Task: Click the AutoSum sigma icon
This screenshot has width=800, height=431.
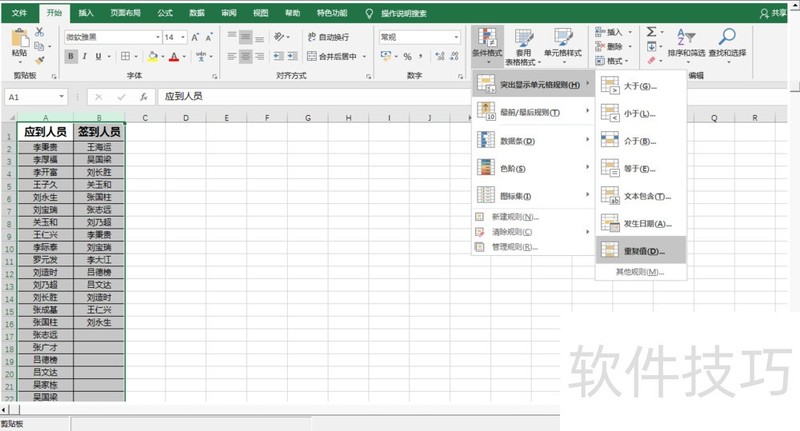Action: (x=651, y=32)
